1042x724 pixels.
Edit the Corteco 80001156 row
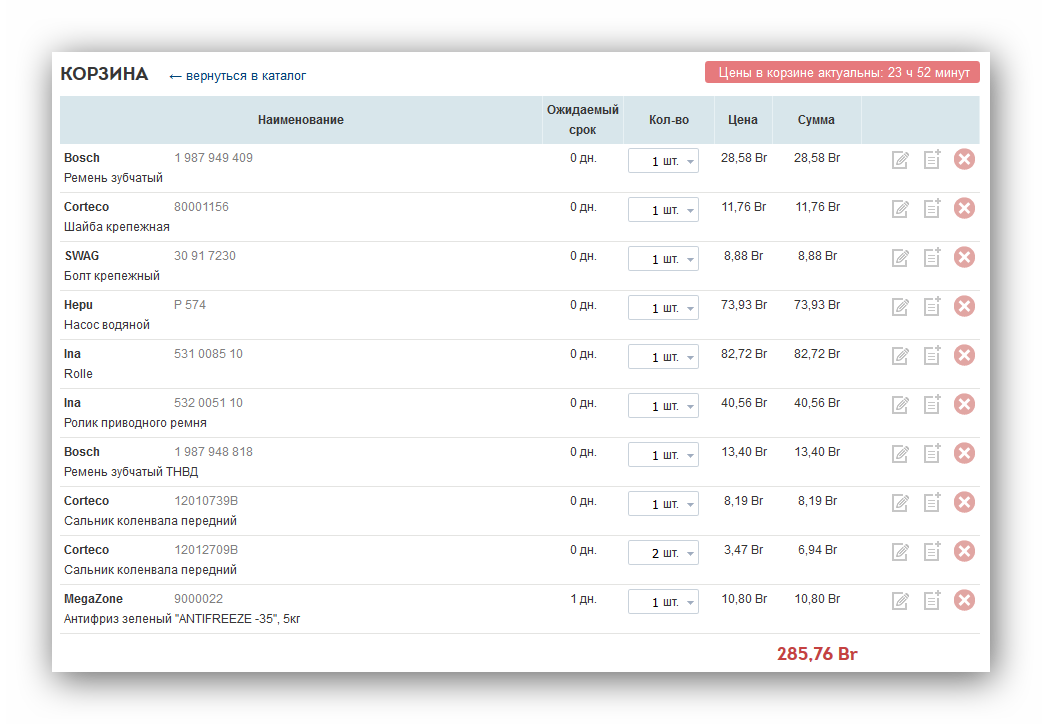[900, 209]
